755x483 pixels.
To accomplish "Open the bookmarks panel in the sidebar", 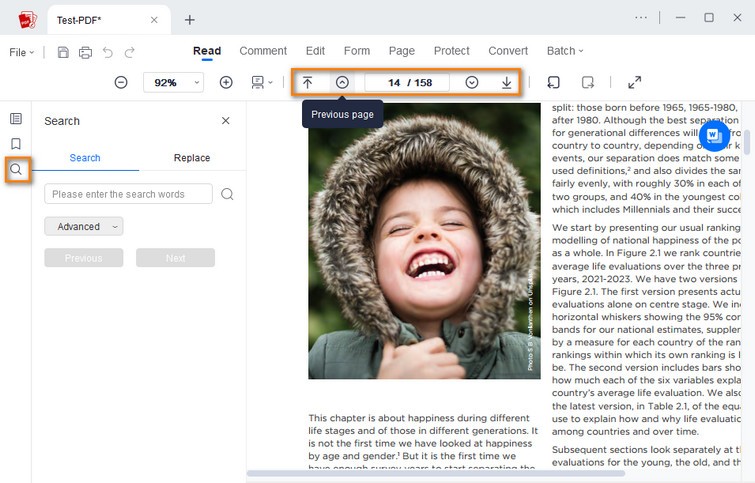I will coord(16,144).
